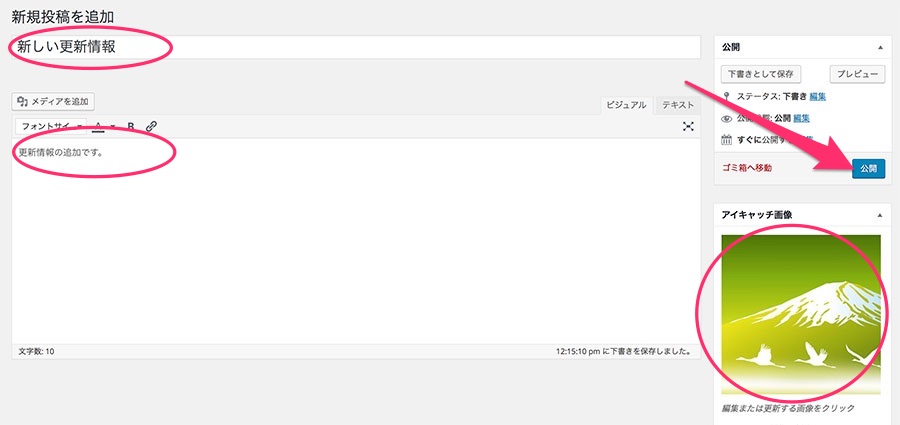900x425 pixels.
Task: Switch to the ビジュアル editor tab
Action: pyautogui.click(x=627, y=105)
